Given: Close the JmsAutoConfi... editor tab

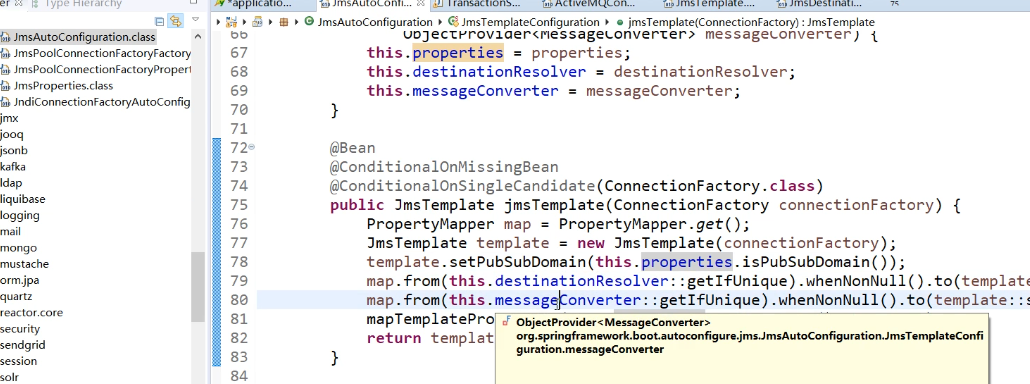Looking at the screenshot, I should (x=421, y=4).
